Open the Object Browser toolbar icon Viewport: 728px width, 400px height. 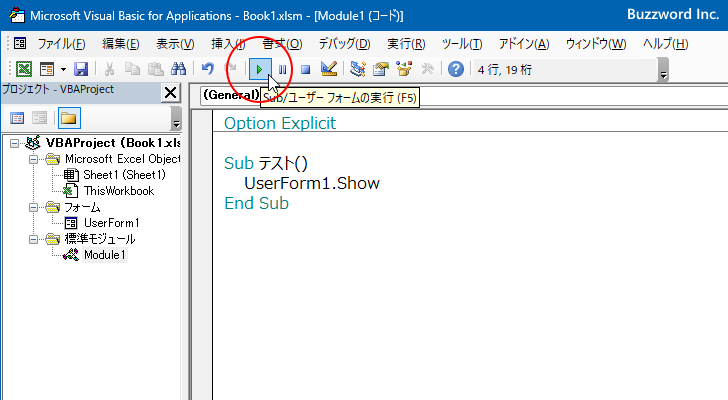[x=404, y=70]
